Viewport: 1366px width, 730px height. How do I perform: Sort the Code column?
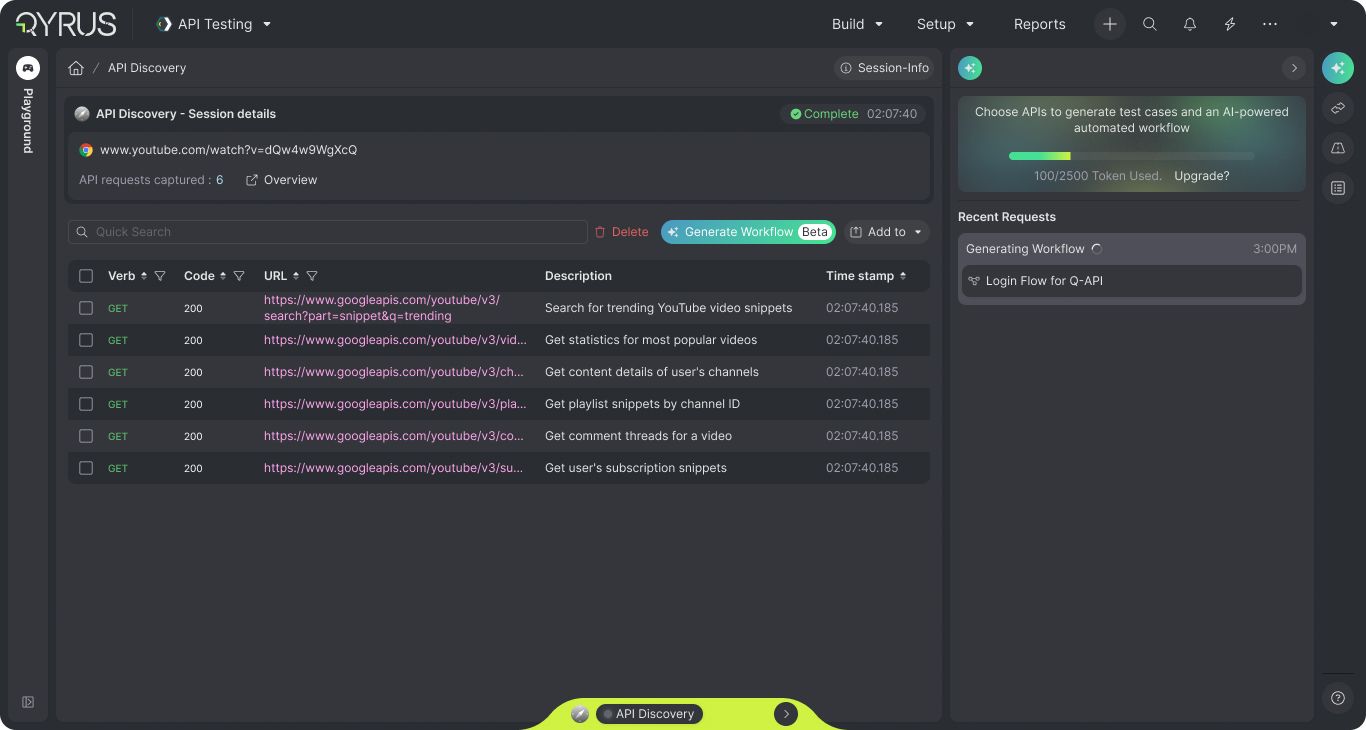pyautogui.click(x=223, y=276)
